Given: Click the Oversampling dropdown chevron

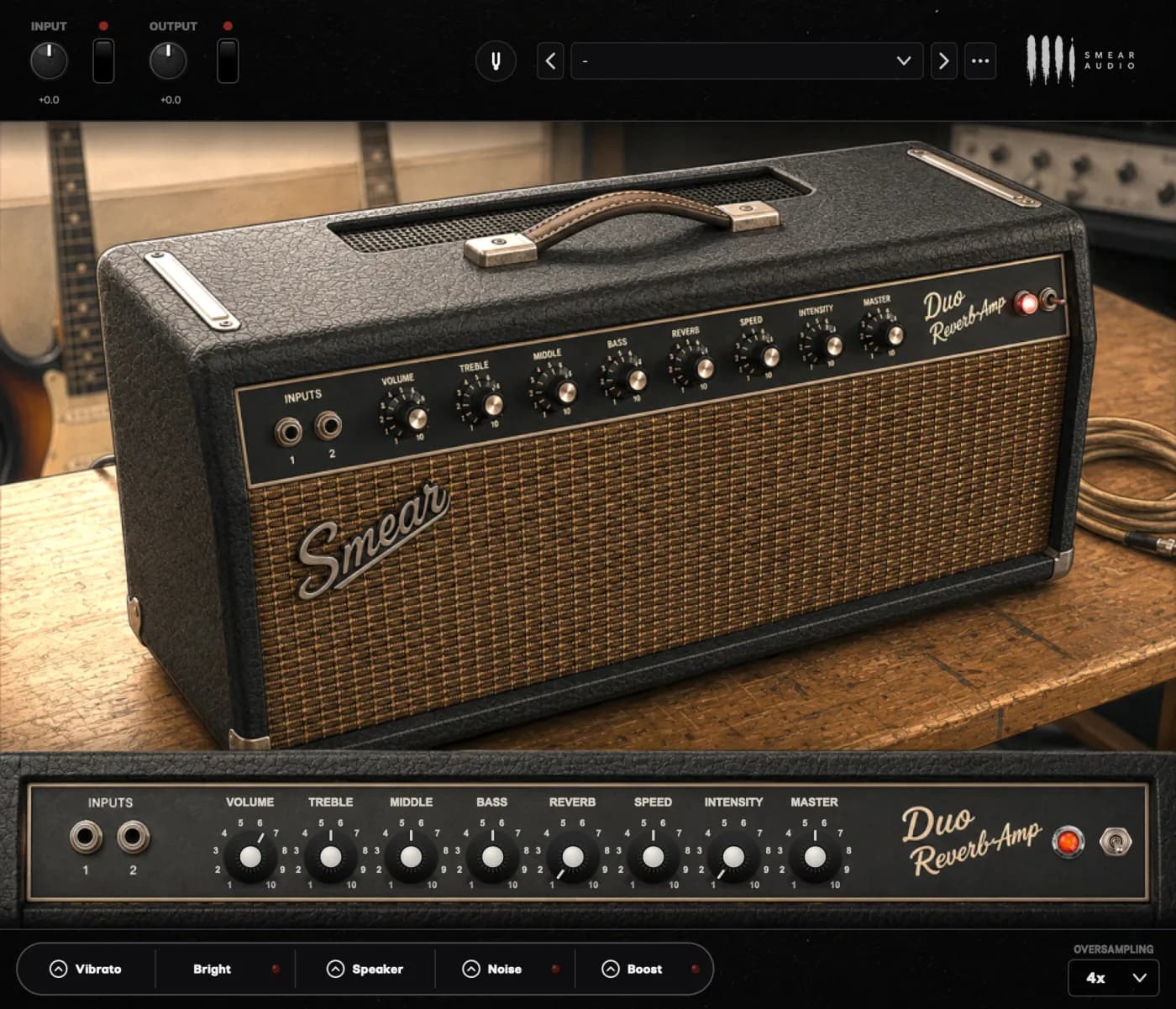Looking at the screenshot, I should 1139,978.
